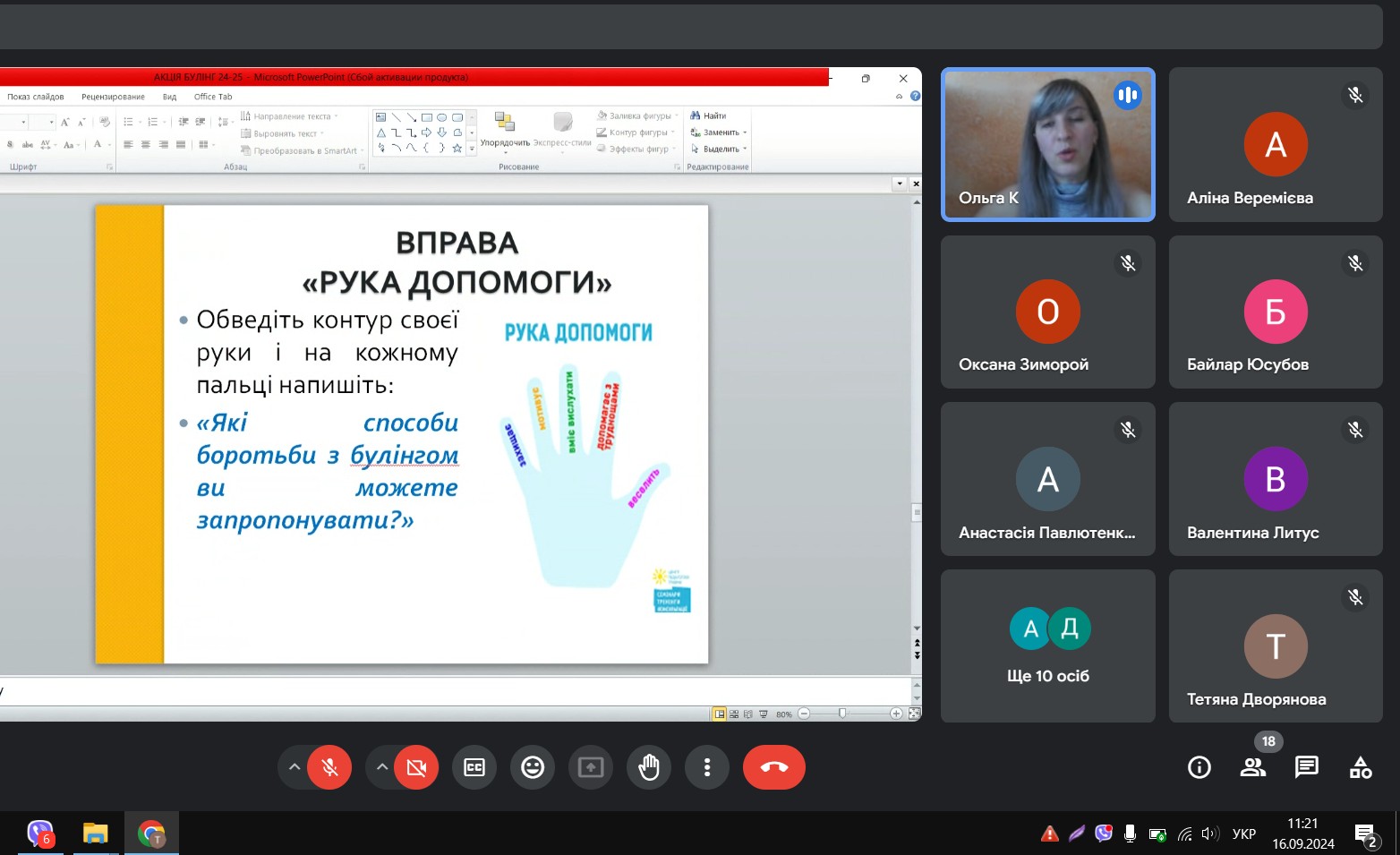Click the PowerPoint zoom slider handle
The height and width of the screenshot is (855, 1400).
point(842,714)
